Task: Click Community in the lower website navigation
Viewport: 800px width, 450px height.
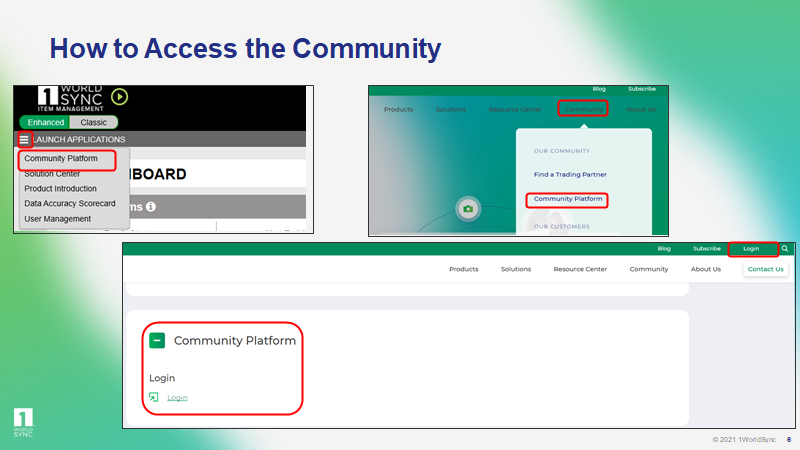Action: [x=648, y=269]
